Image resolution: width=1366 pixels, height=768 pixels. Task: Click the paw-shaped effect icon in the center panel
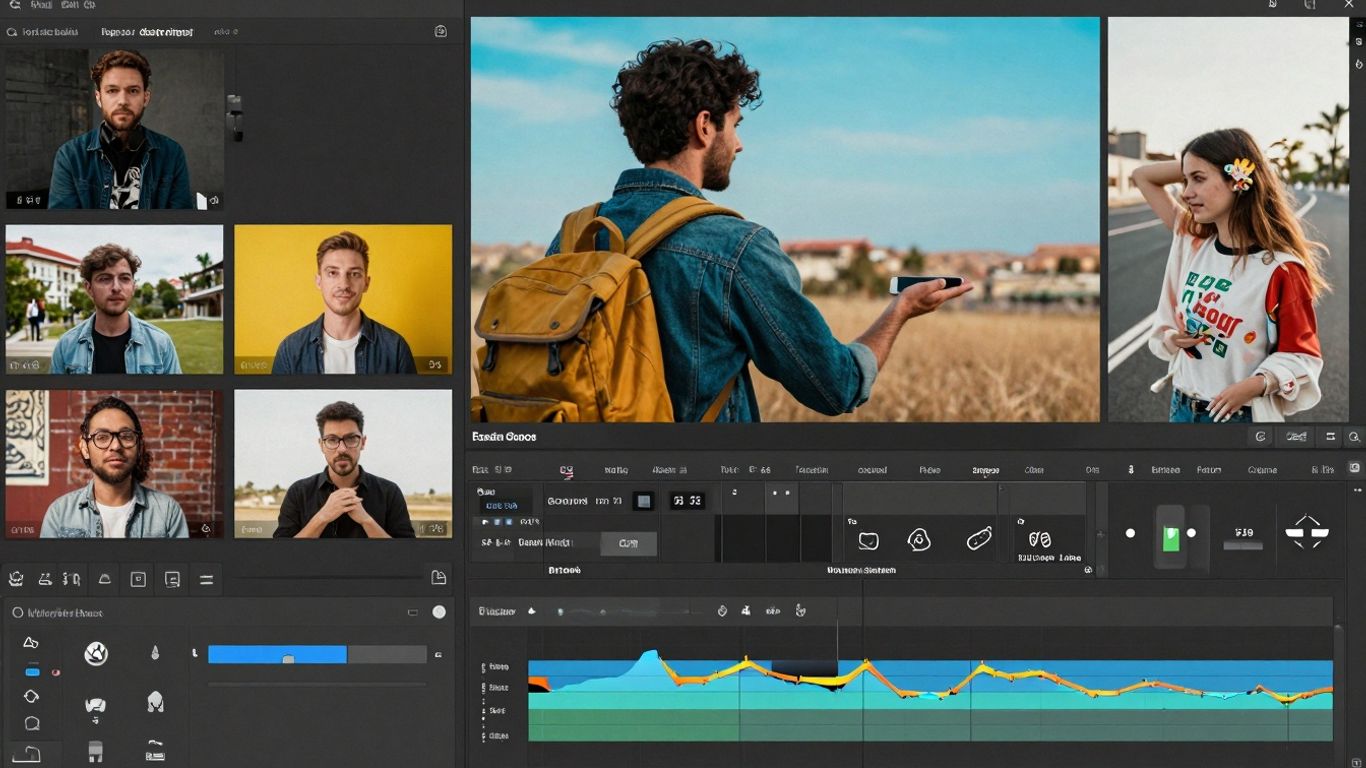918,540
